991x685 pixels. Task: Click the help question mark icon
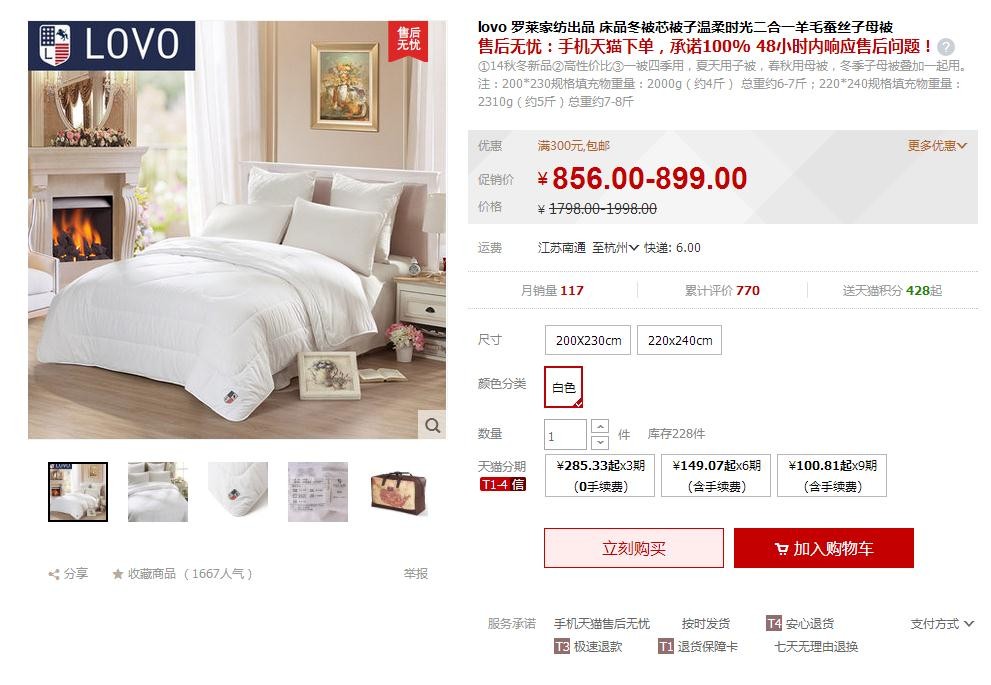point(945,47)
